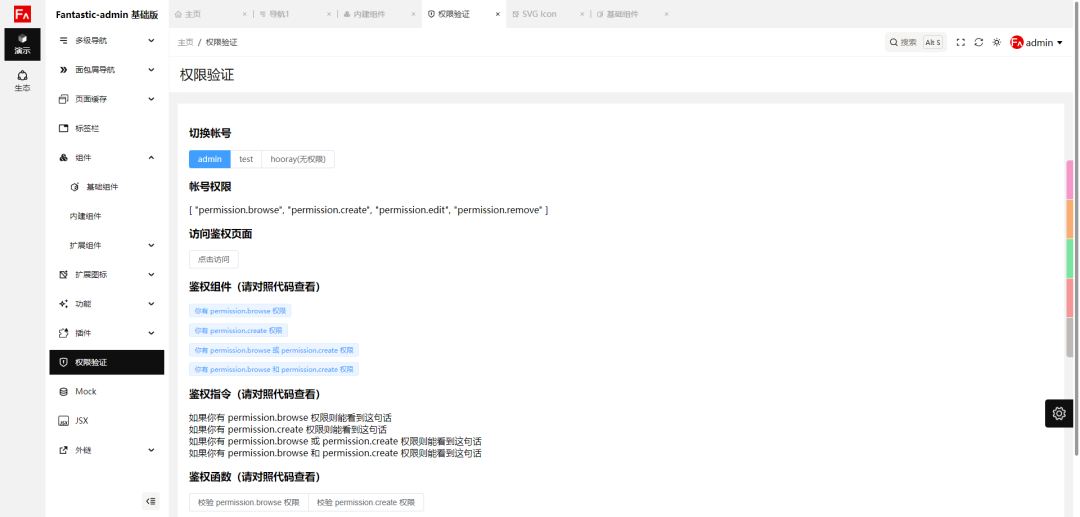The height and width of the screenshot is (517, 1080).
Task: Select hooray(无权限) account option
Action: click(298, 159)
